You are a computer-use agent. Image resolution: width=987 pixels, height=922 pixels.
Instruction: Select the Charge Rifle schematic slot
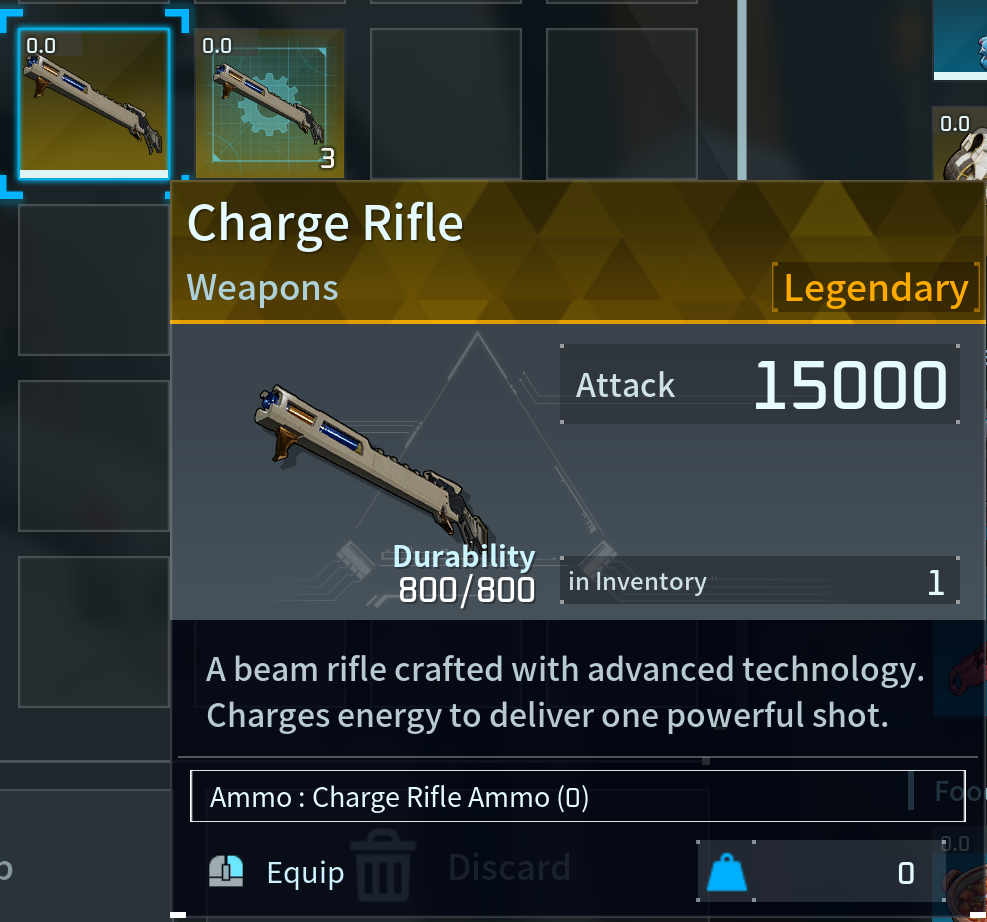269,104
